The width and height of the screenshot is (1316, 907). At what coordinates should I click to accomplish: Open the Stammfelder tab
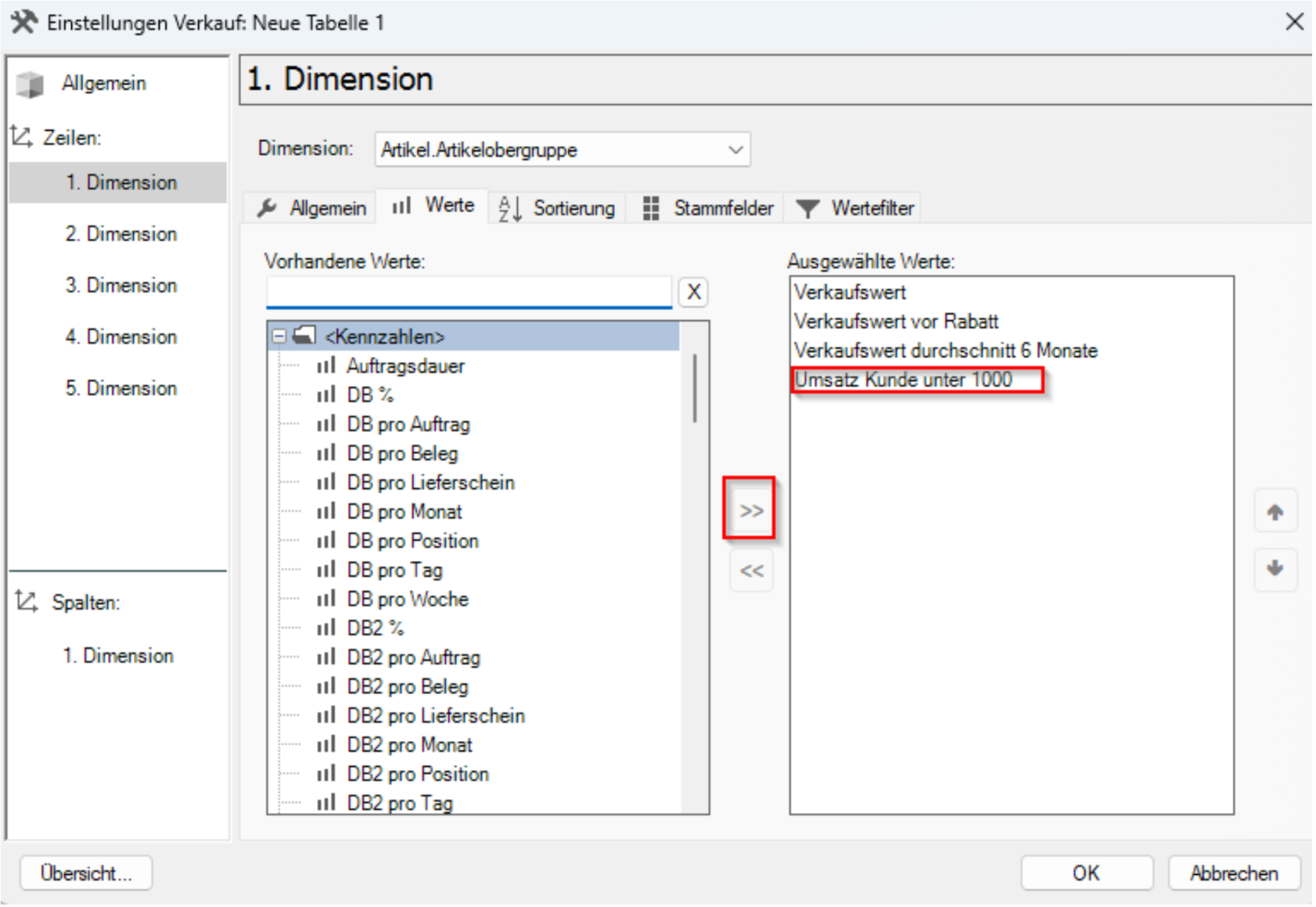click(708, 208)
